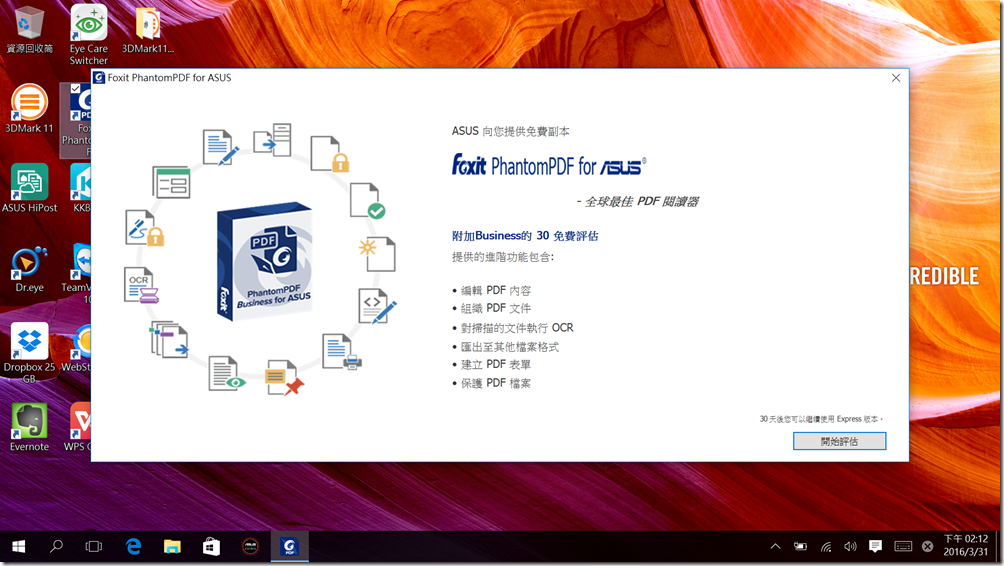Click the volume speaker tray icon
The image size is (1004, 566).
pyautogui.click(x=850, y=546)
